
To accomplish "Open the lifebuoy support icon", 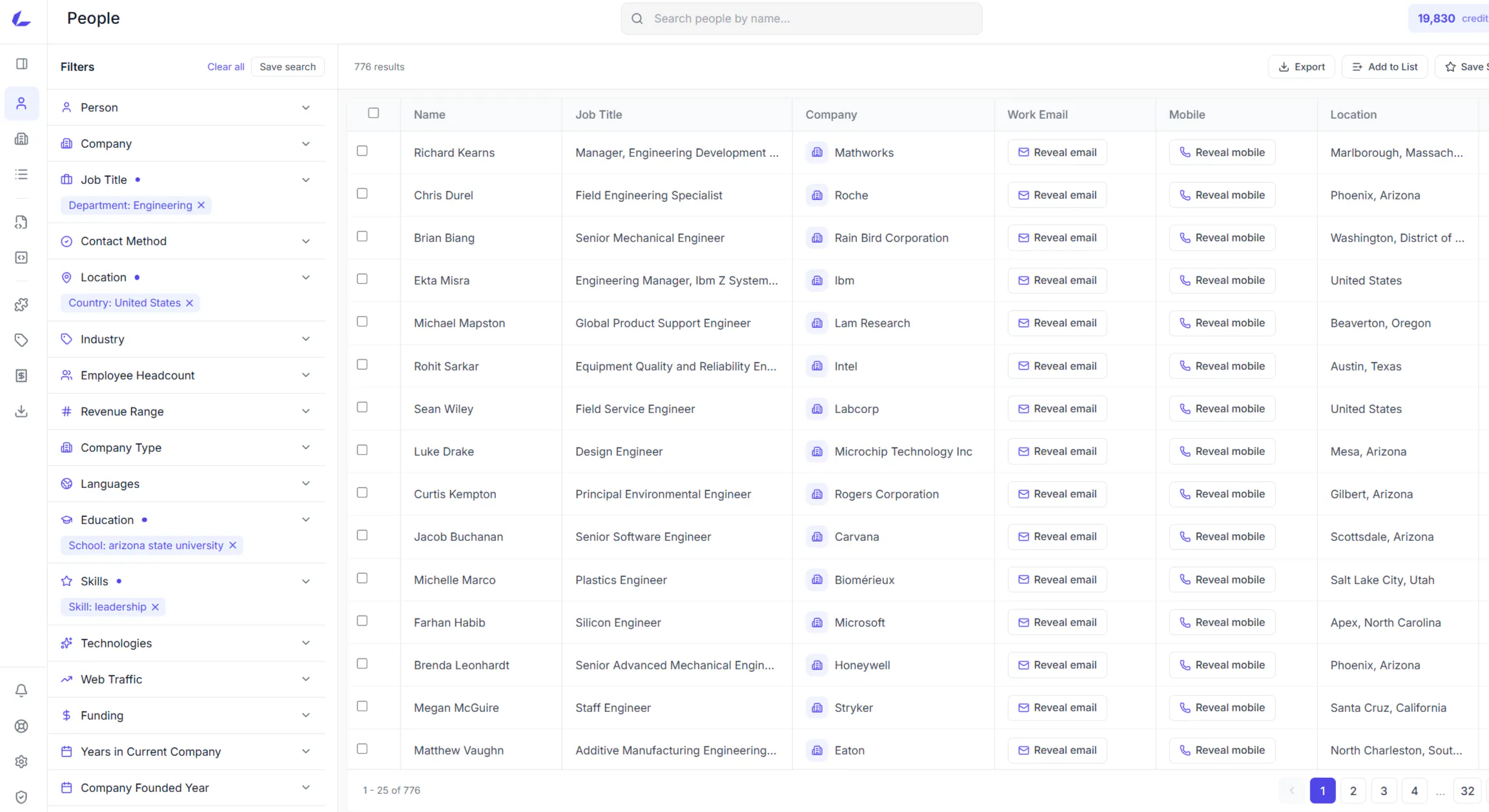I will (21, 726).
